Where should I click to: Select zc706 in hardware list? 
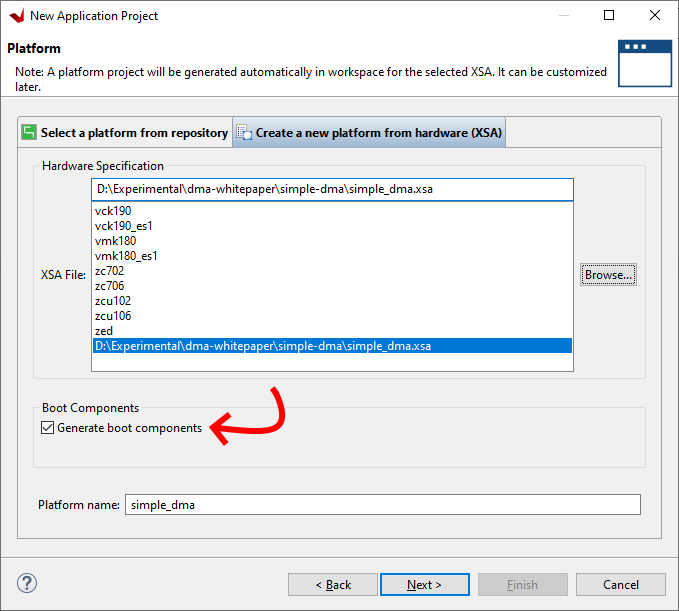point(333,286)
